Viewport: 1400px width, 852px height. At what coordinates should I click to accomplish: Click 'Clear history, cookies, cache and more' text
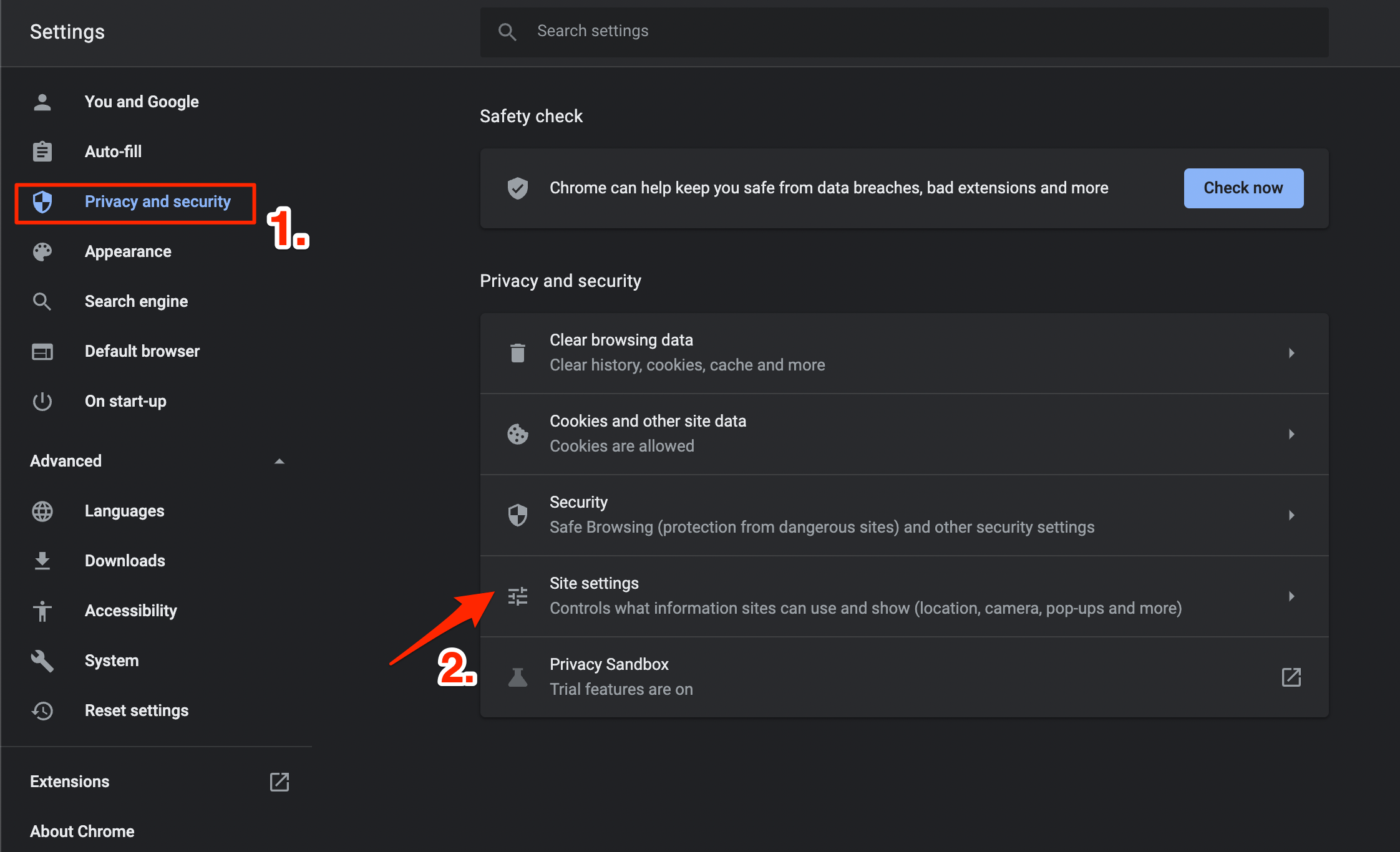pos(687,365)
